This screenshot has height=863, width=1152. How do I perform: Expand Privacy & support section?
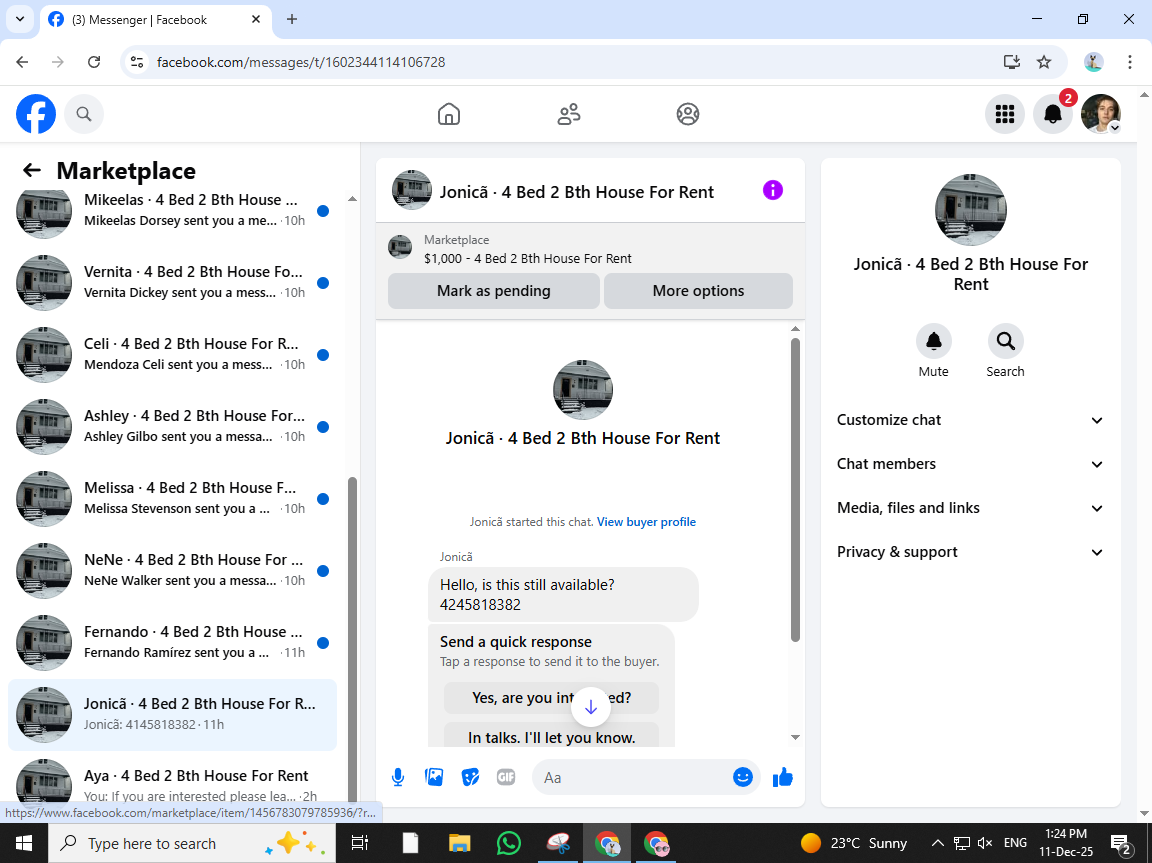pyautogui.click(x=970, y=552)
